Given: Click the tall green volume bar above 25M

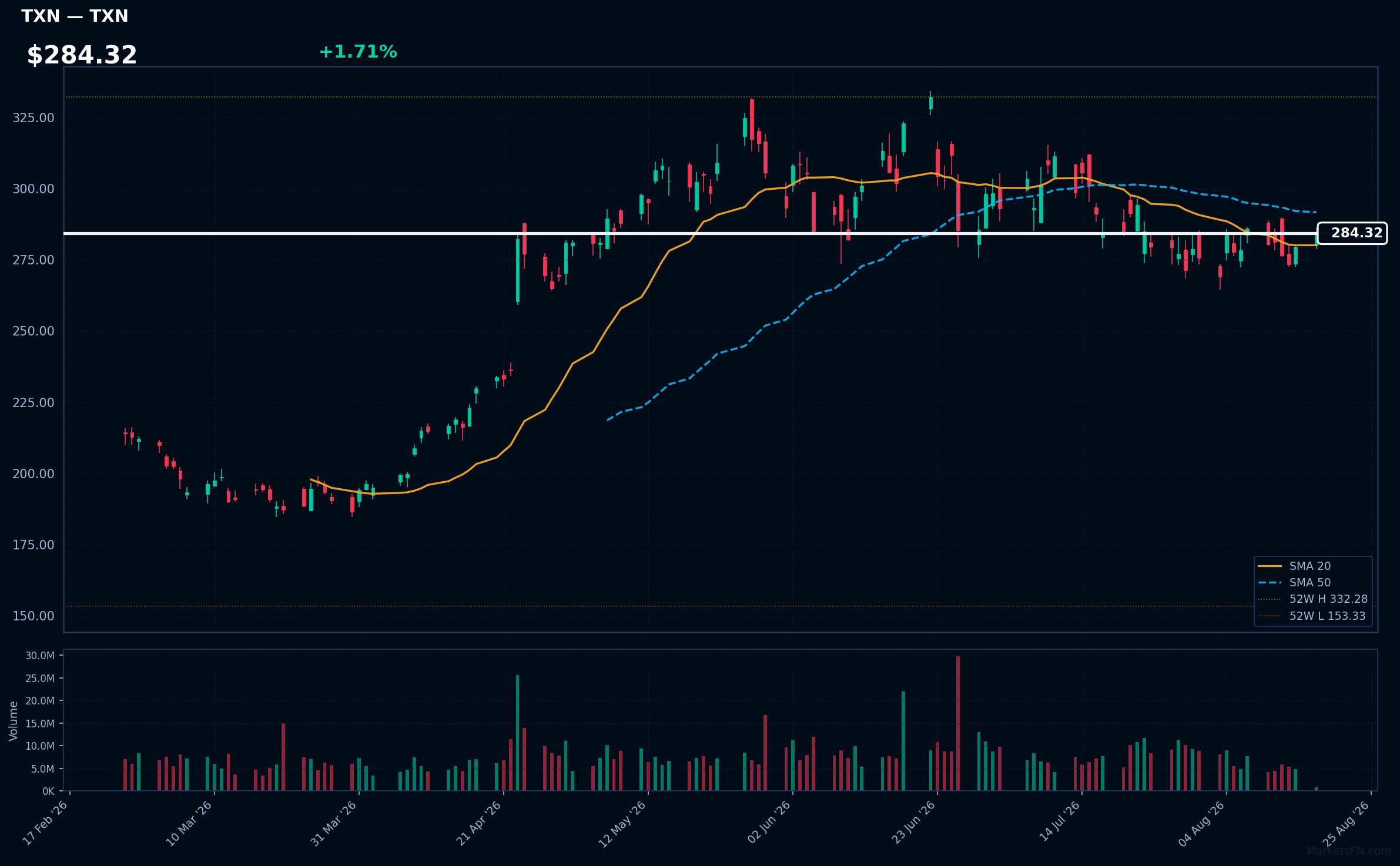Looking at the screenshot, I should click(x=518, y=733).
